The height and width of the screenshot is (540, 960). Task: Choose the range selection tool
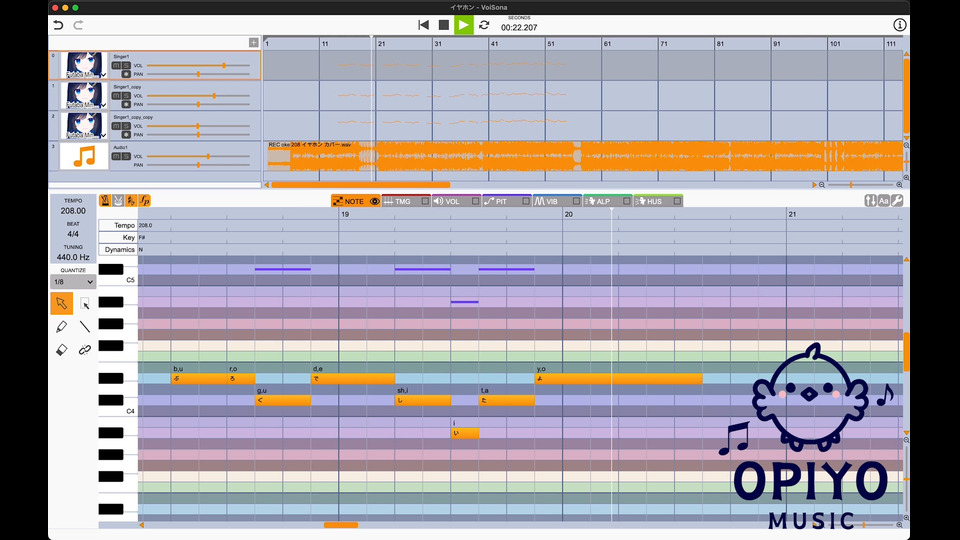85,303
